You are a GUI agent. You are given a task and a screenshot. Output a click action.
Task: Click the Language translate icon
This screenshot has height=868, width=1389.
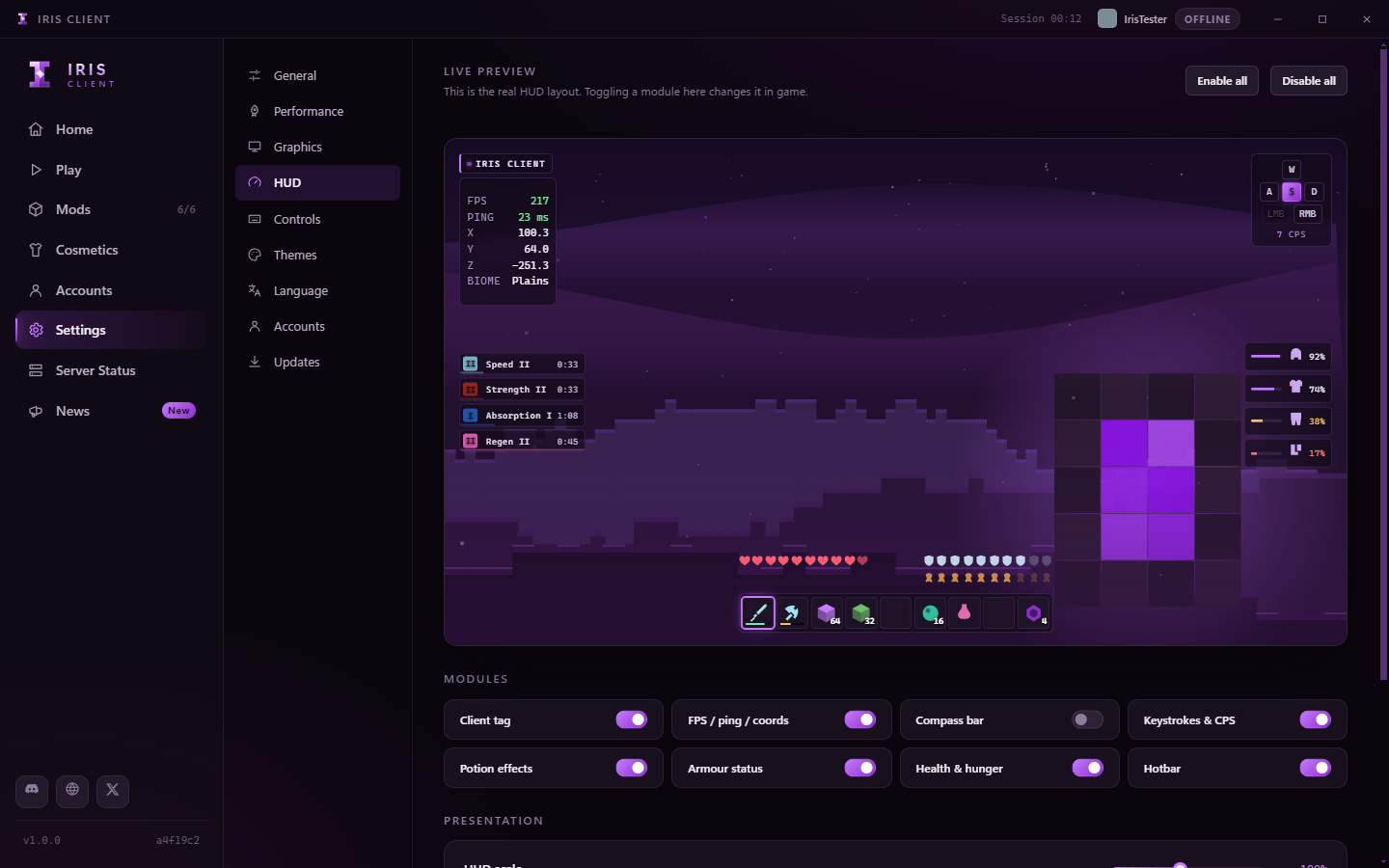[x=255, y=290]
